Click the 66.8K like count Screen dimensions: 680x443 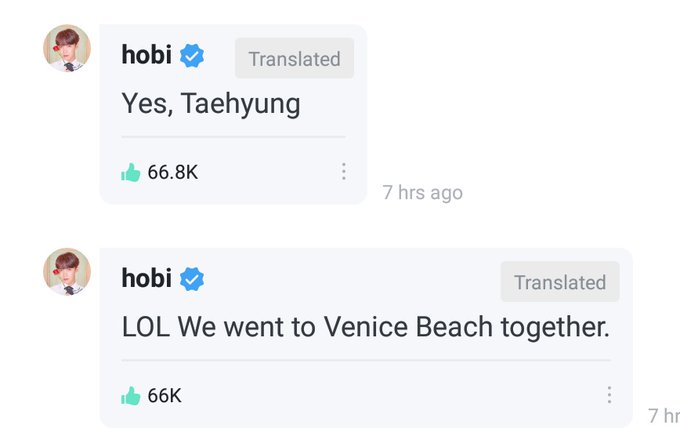173,173
